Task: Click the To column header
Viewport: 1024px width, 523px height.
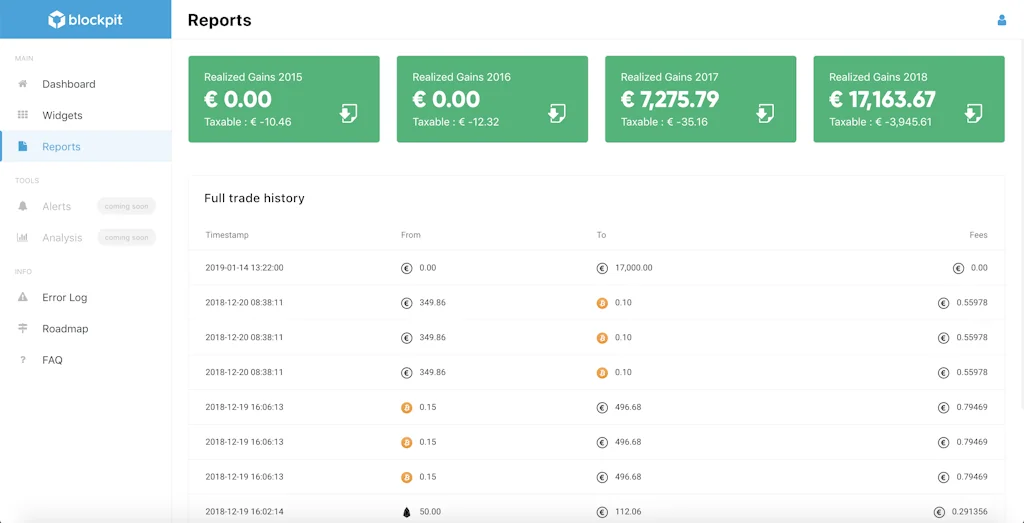Action: 601,234
